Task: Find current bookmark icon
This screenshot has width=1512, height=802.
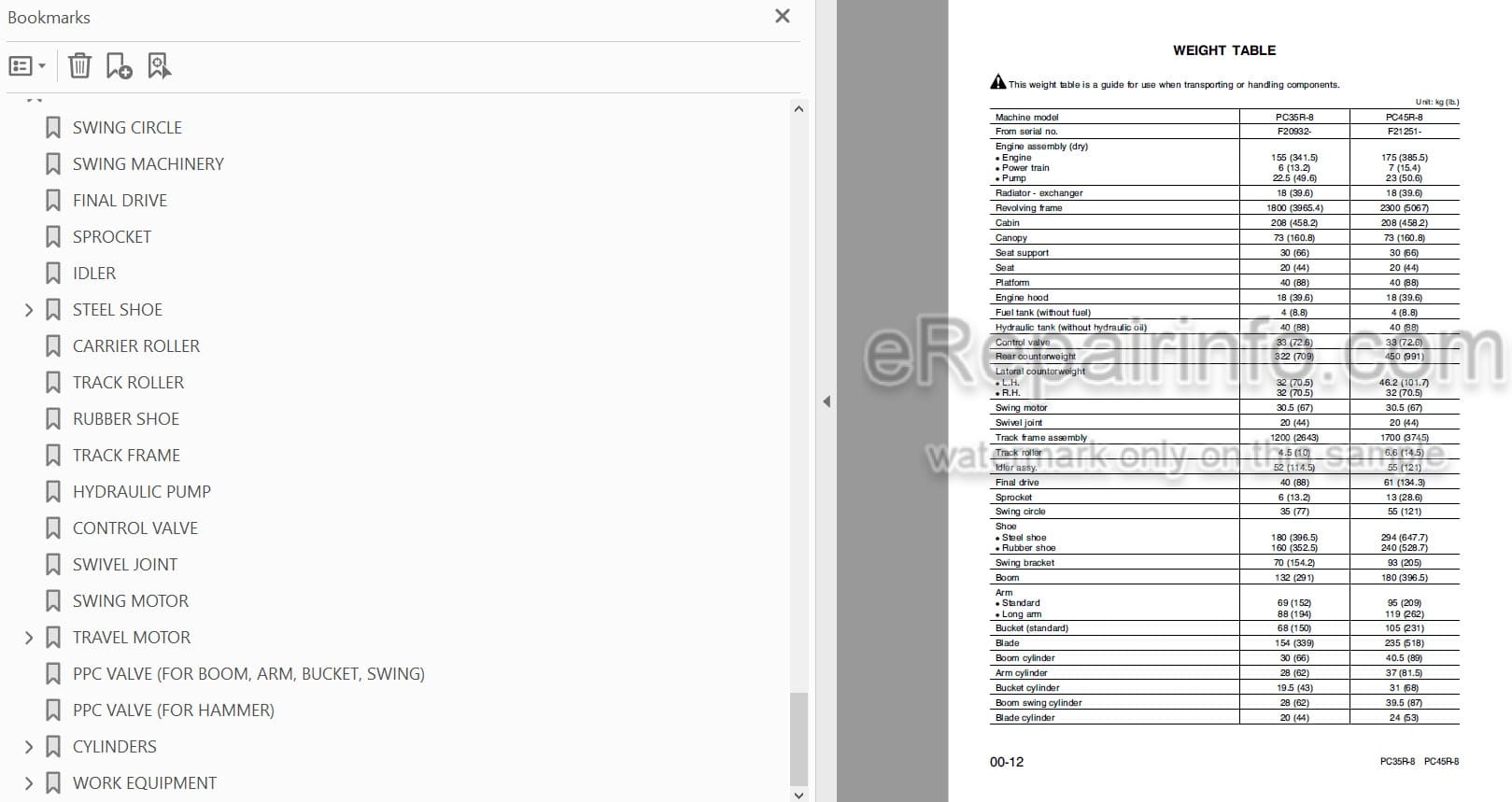Action: [160, 66]
